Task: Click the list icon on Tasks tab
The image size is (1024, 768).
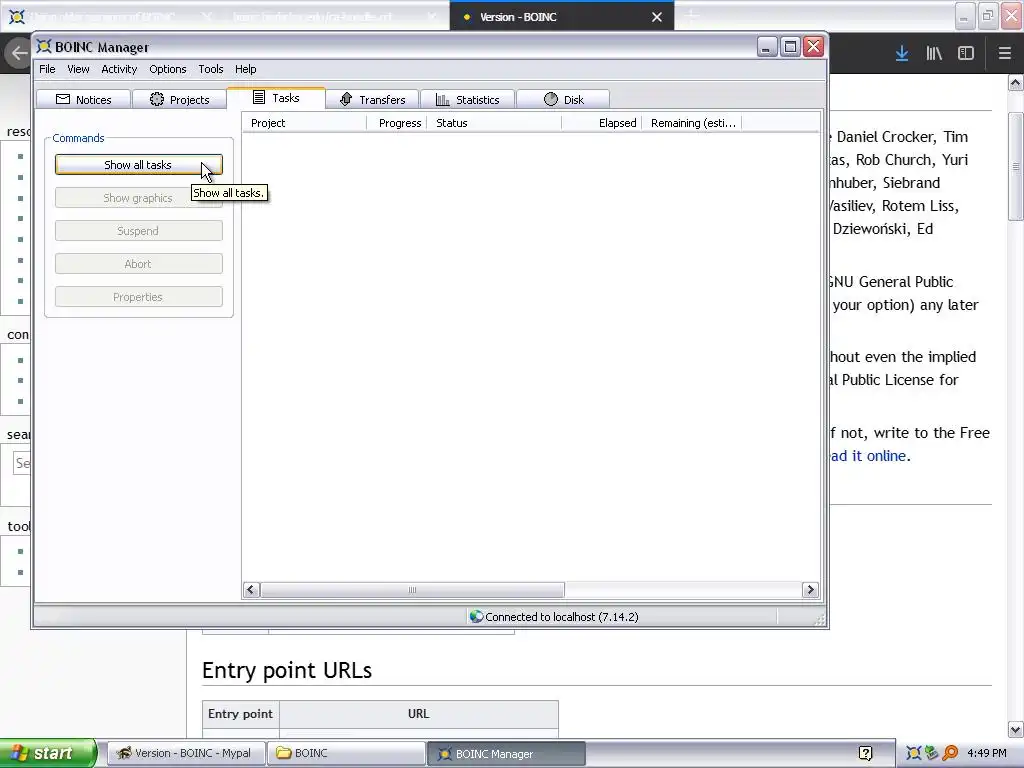Action: [x=259, y=97]
